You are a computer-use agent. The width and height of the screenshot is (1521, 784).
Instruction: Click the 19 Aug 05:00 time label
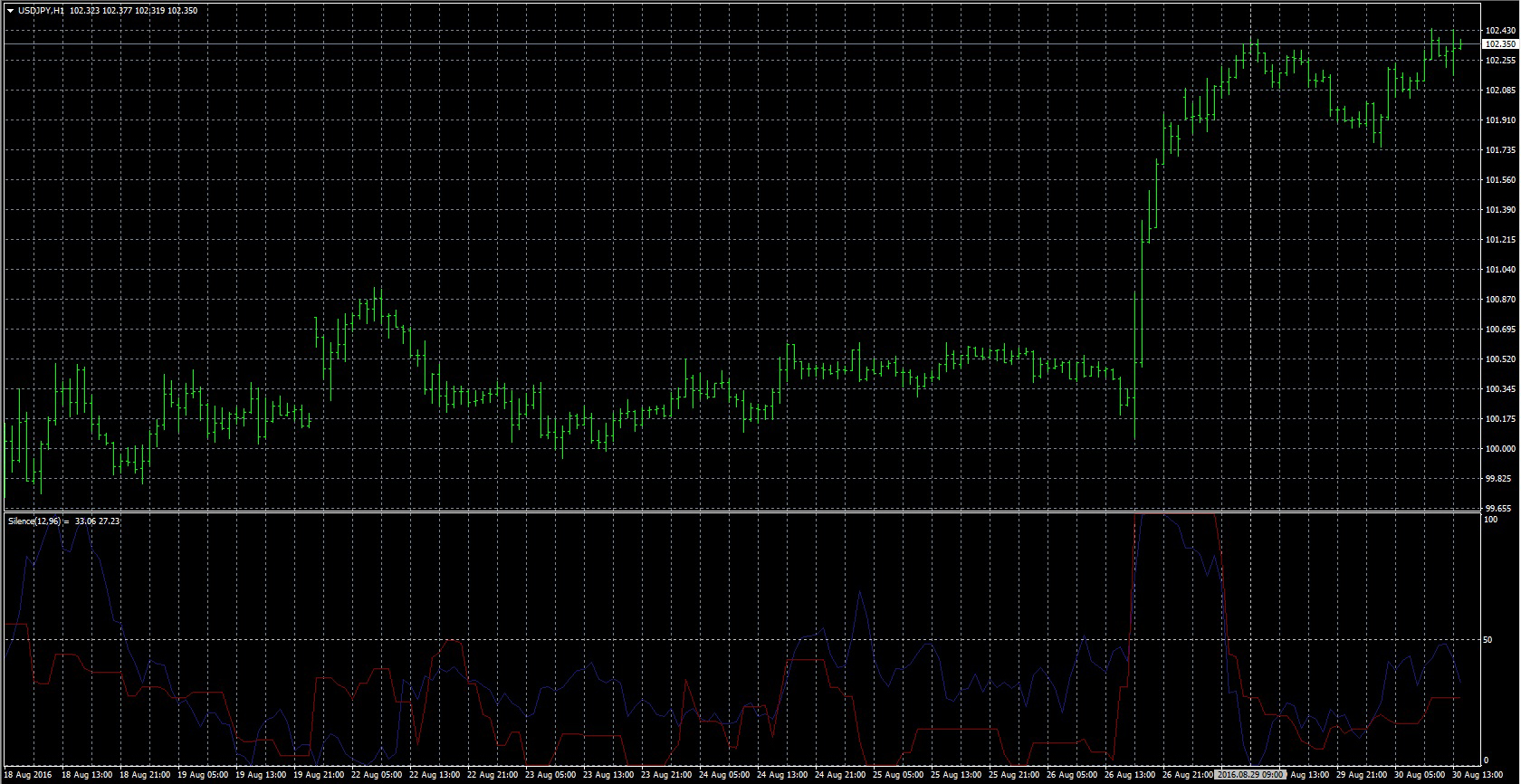[x=203, y=775]
